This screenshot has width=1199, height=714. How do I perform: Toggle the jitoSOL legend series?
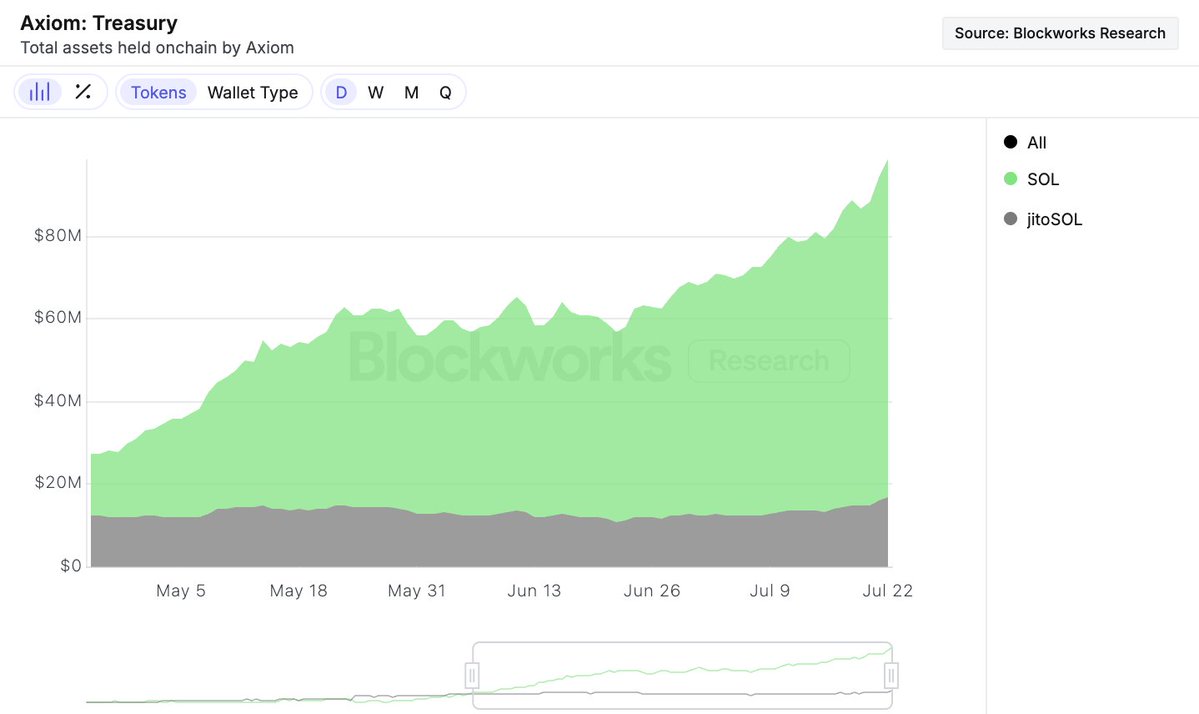(1043, 219)
